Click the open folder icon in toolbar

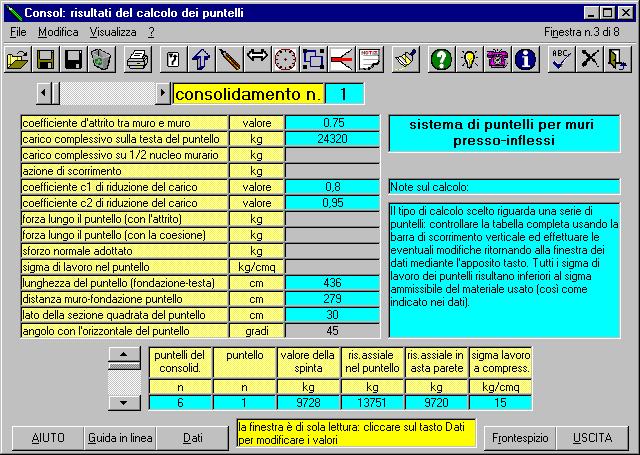click(18, 60)
